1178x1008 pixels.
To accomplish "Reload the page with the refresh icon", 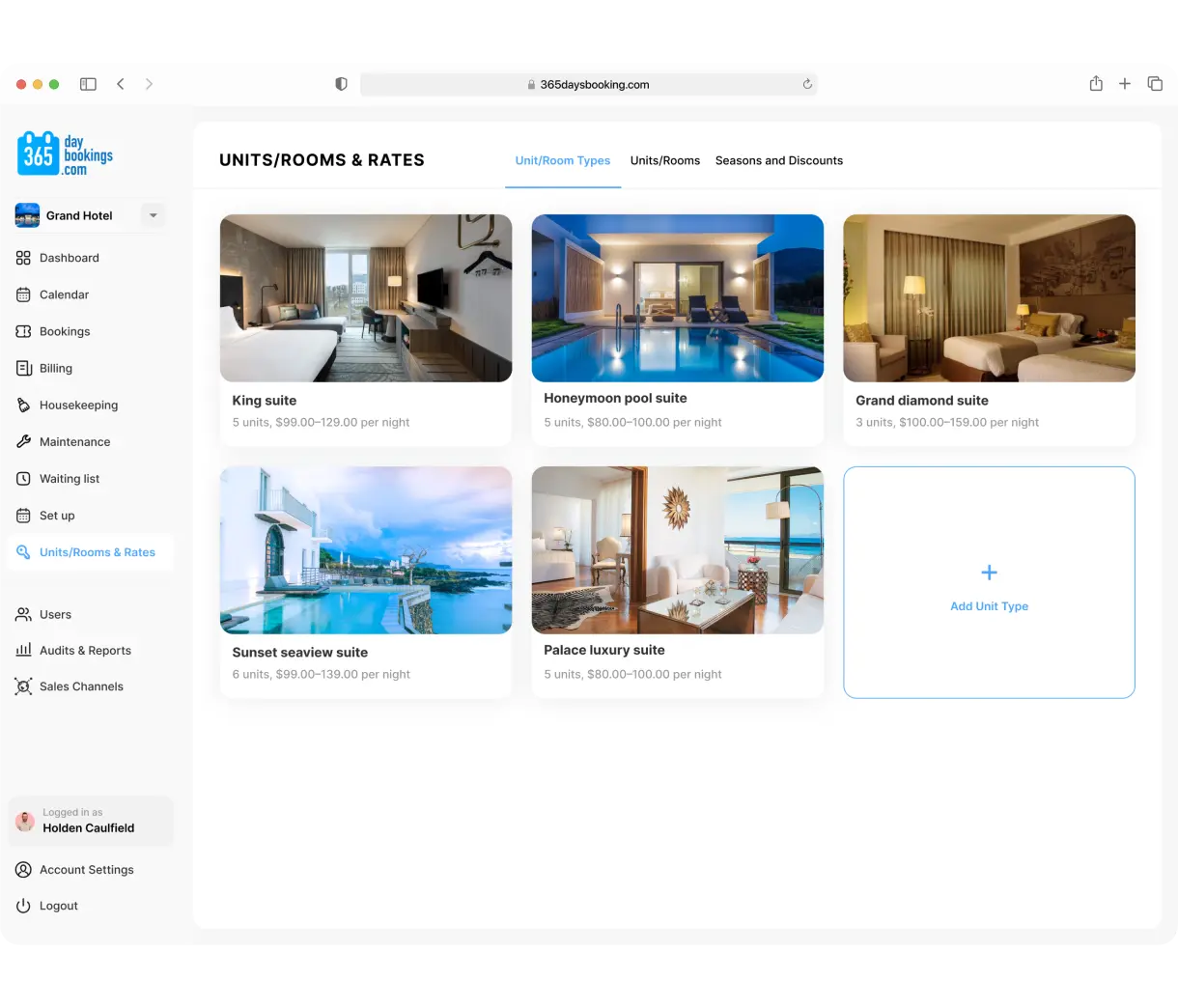I will click(807, 84).
